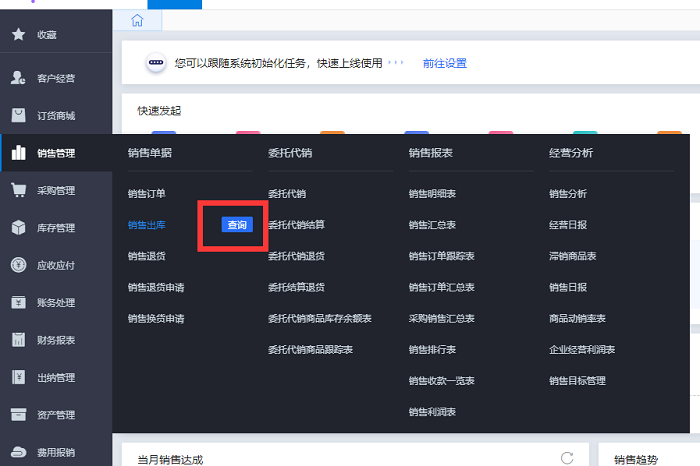
Task: Select 销售退货申请 menu entry
Action: (156, 287)
